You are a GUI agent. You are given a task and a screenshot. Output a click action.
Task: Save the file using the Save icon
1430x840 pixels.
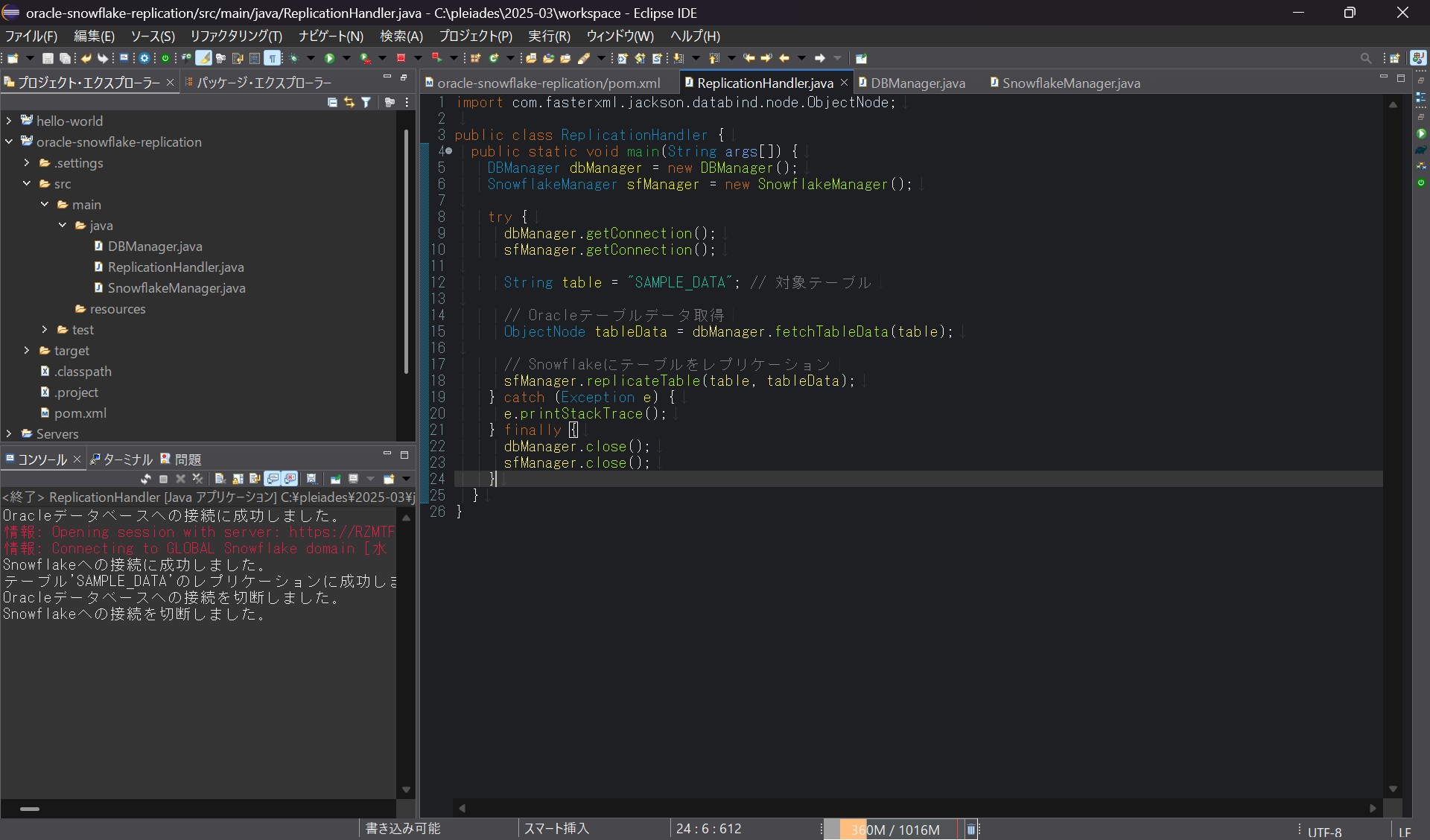point(47,58)
